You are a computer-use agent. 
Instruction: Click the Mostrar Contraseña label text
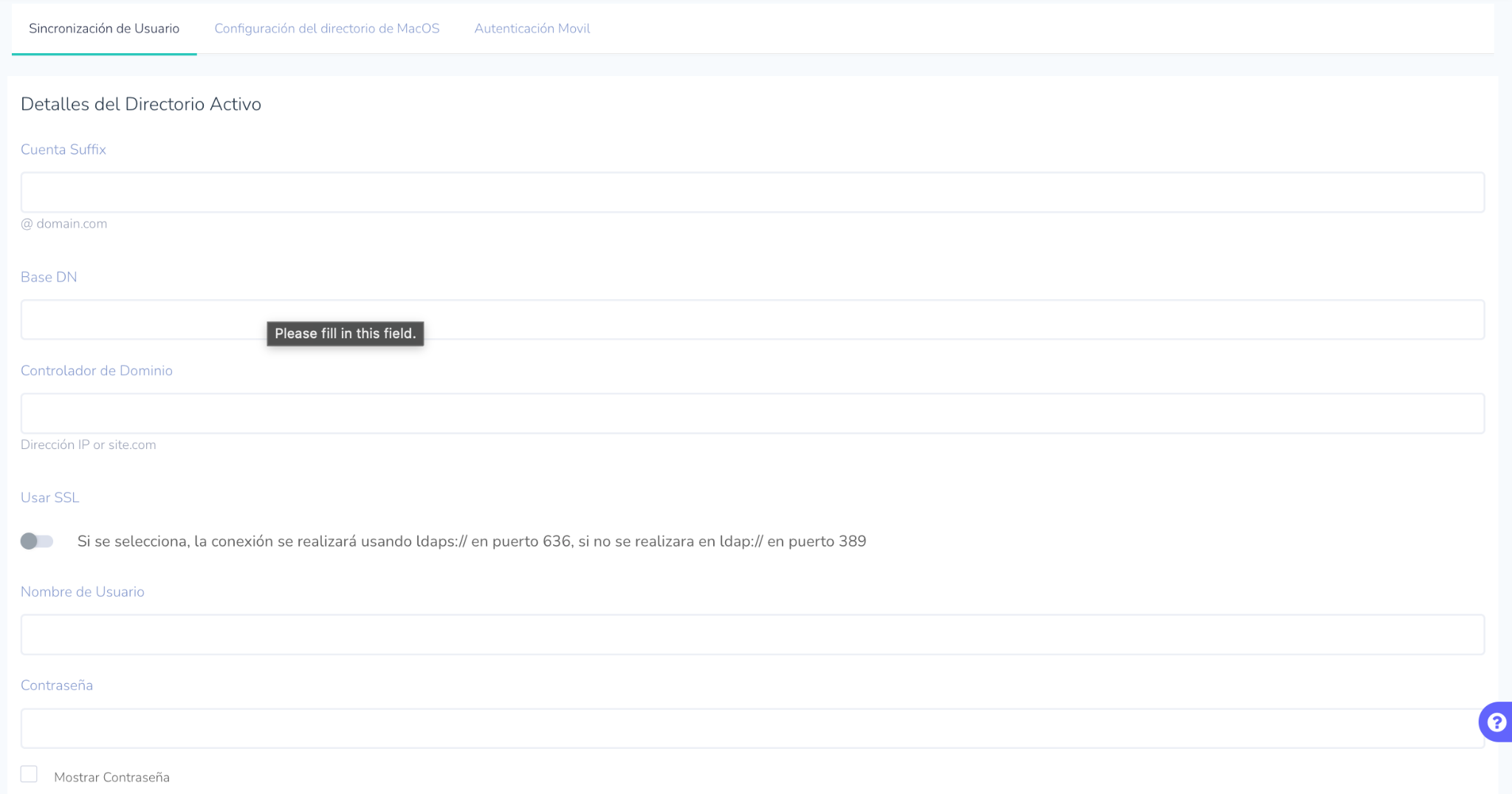tap(111, 777)
